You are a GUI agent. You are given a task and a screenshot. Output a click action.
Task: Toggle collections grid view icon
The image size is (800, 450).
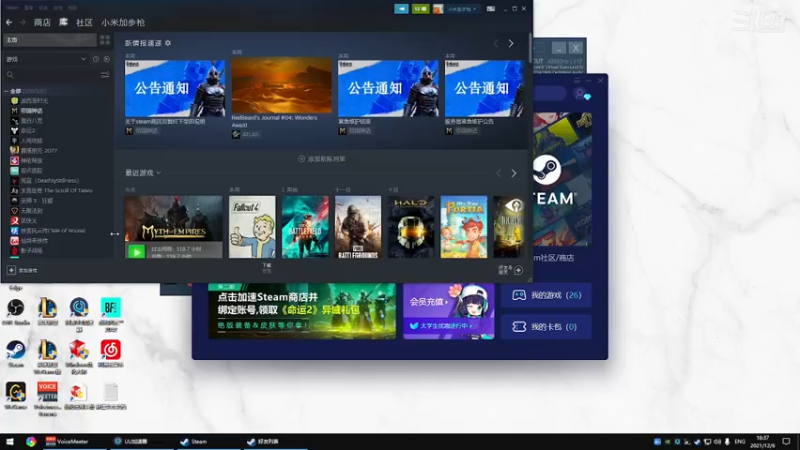tap(105, 40)
